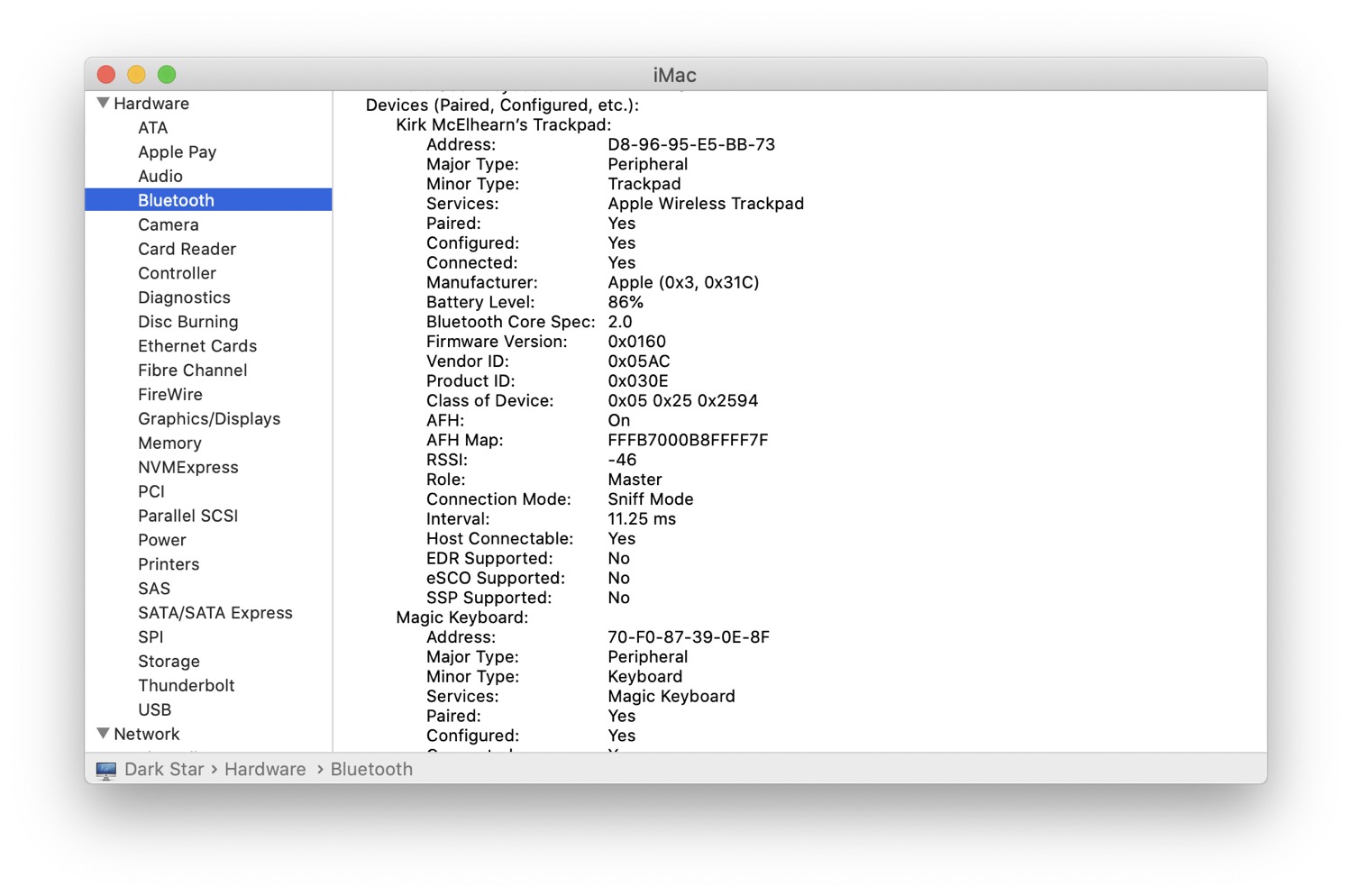
Task: Click the Hardware category label
Action: [151, 104]
